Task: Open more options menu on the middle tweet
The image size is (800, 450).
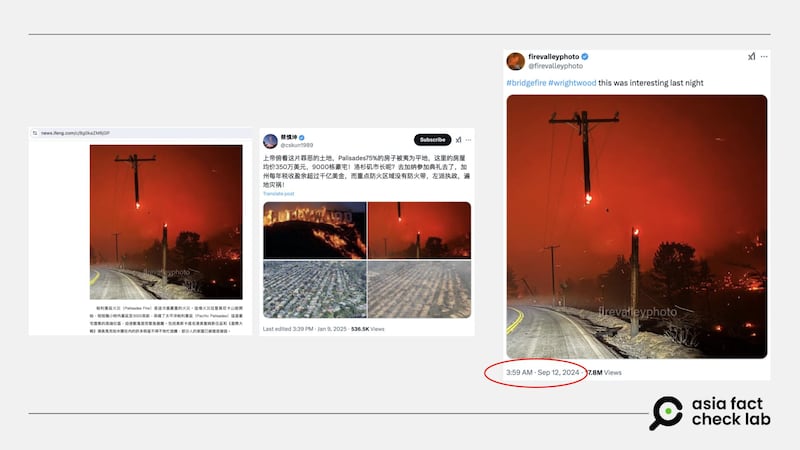Action: tap(468, 140)
